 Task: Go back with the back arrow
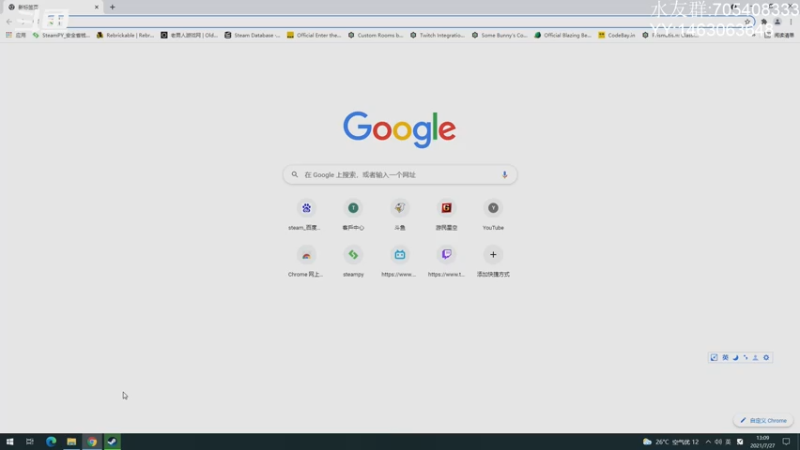[x=9, y=21]
